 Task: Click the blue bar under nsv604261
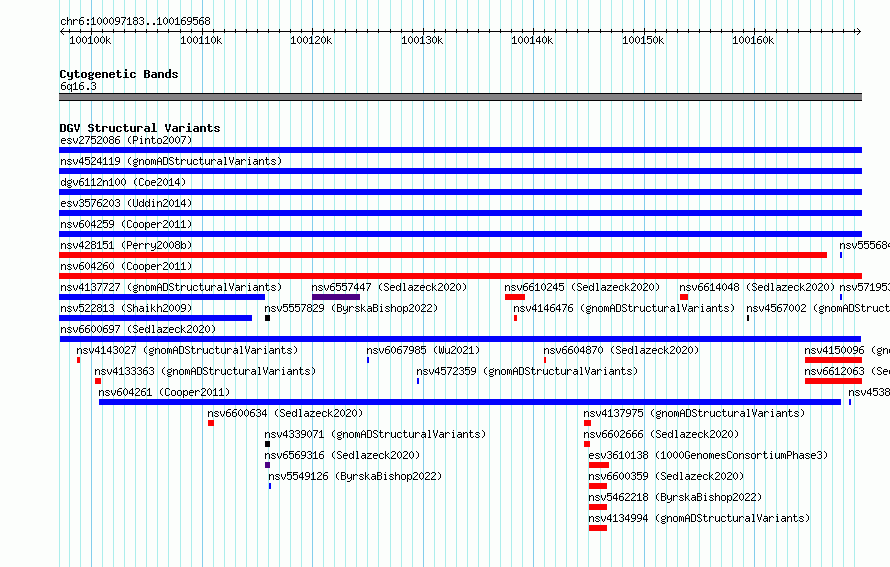pos(470,402)
